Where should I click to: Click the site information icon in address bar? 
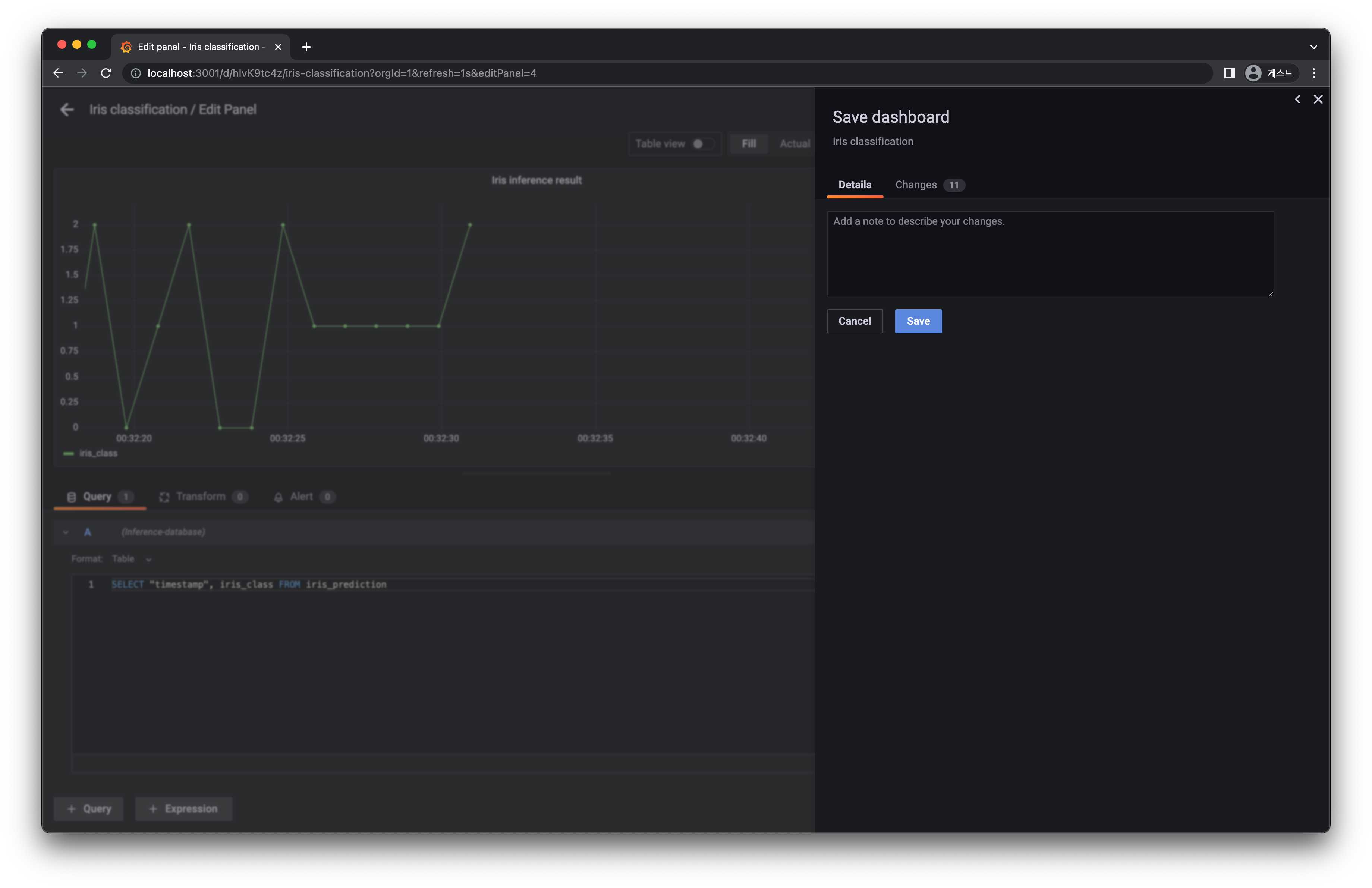[136, 73]
